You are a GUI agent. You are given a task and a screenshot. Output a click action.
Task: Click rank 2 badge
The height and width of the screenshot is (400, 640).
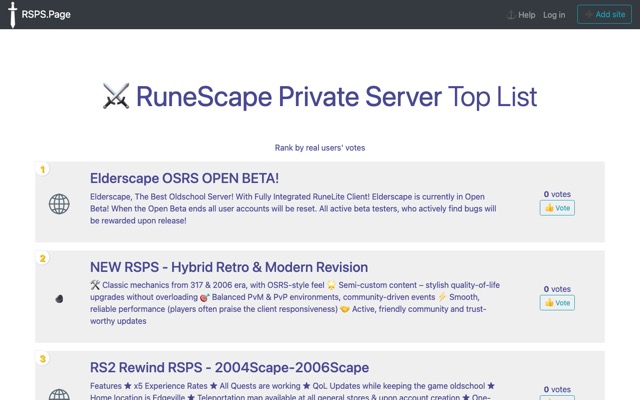(42, 258)
